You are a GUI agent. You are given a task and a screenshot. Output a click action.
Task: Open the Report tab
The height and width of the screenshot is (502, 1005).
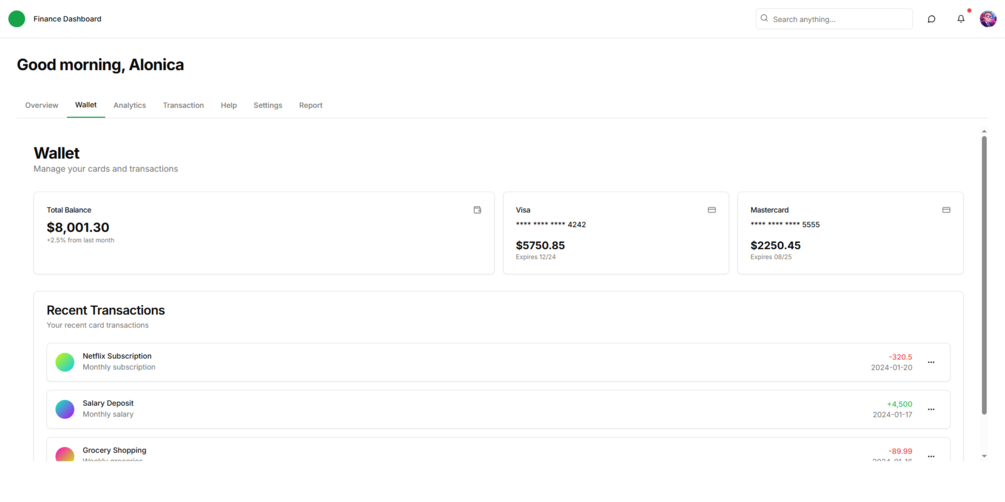[x=311, y=105]
